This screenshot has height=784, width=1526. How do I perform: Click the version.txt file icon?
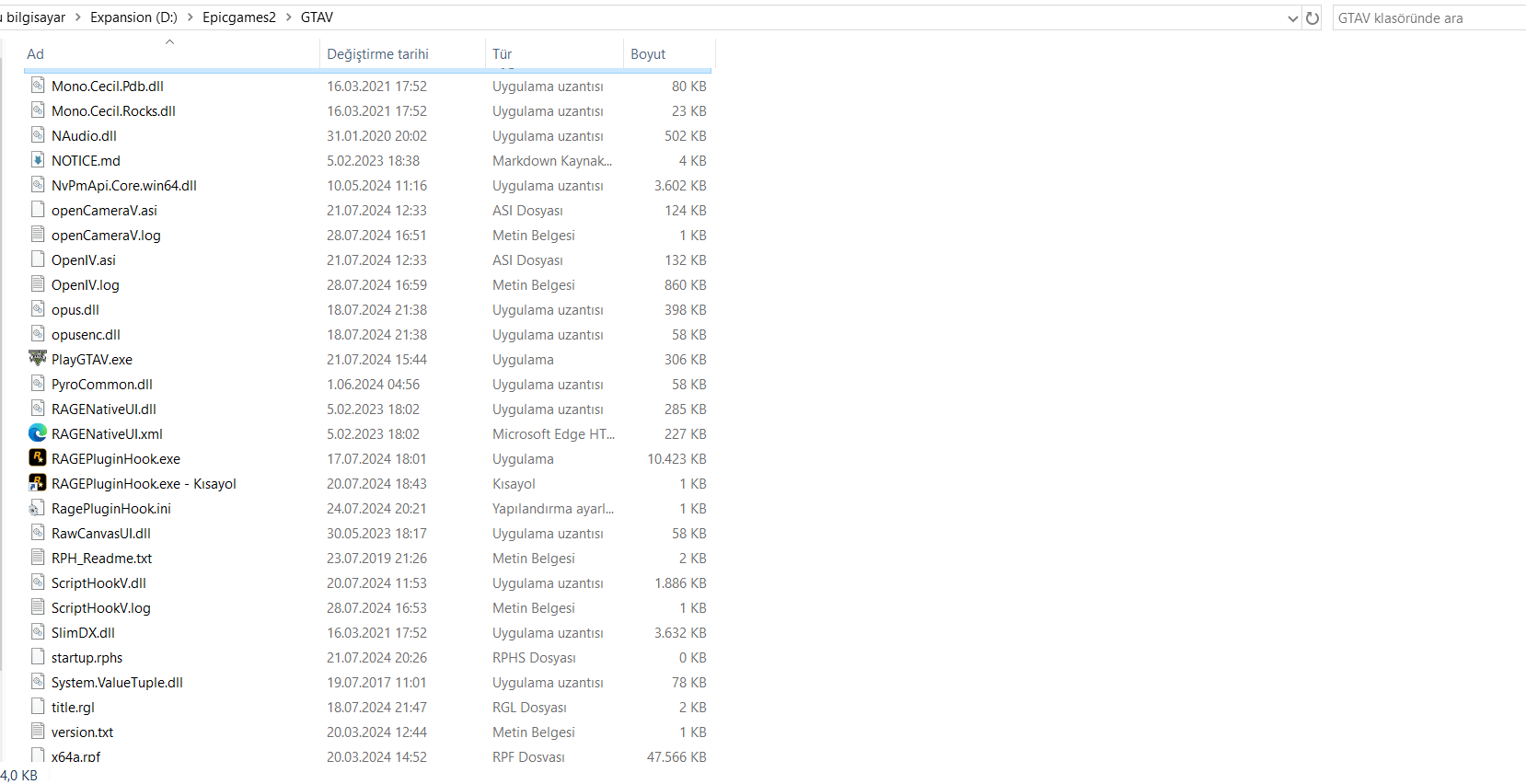38,732
